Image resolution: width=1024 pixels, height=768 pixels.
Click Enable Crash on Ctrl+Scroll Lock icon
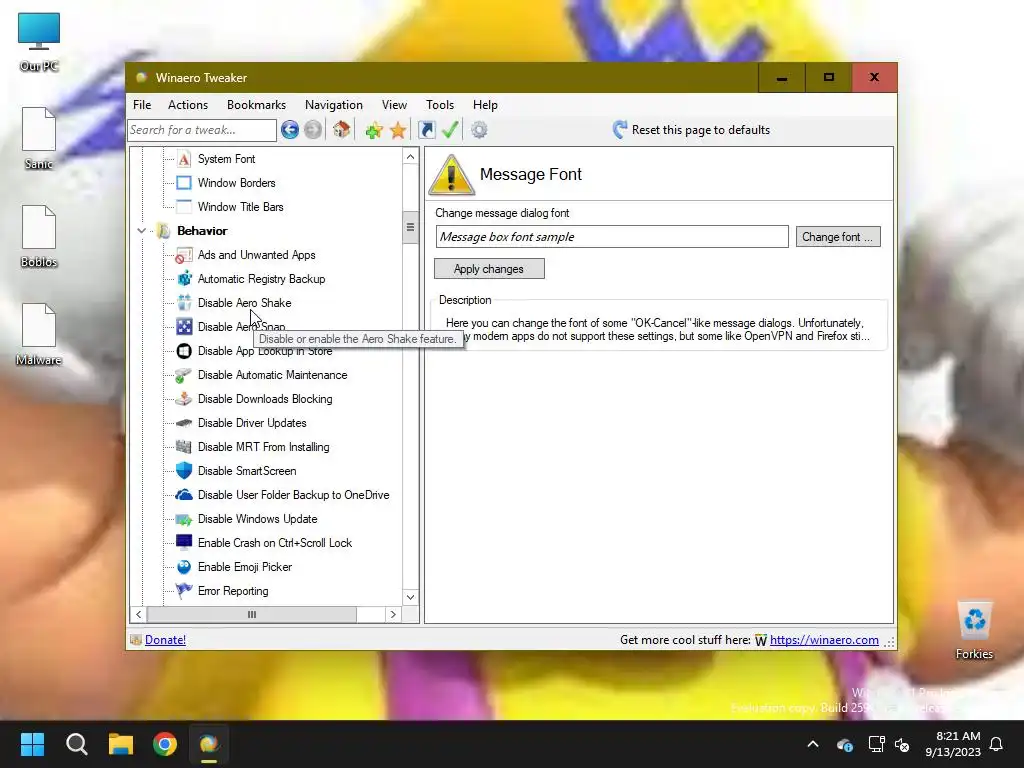pyautogui.click(x=184, y=543)
